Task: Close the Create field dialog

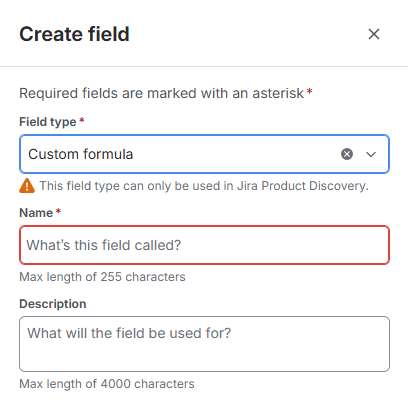Action: 374,34
